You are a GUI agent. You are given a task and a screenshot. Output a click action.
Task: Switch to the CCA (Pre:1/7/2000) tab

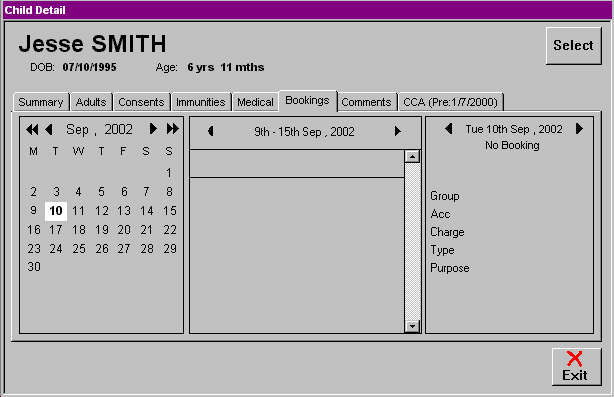pos(450,102)
